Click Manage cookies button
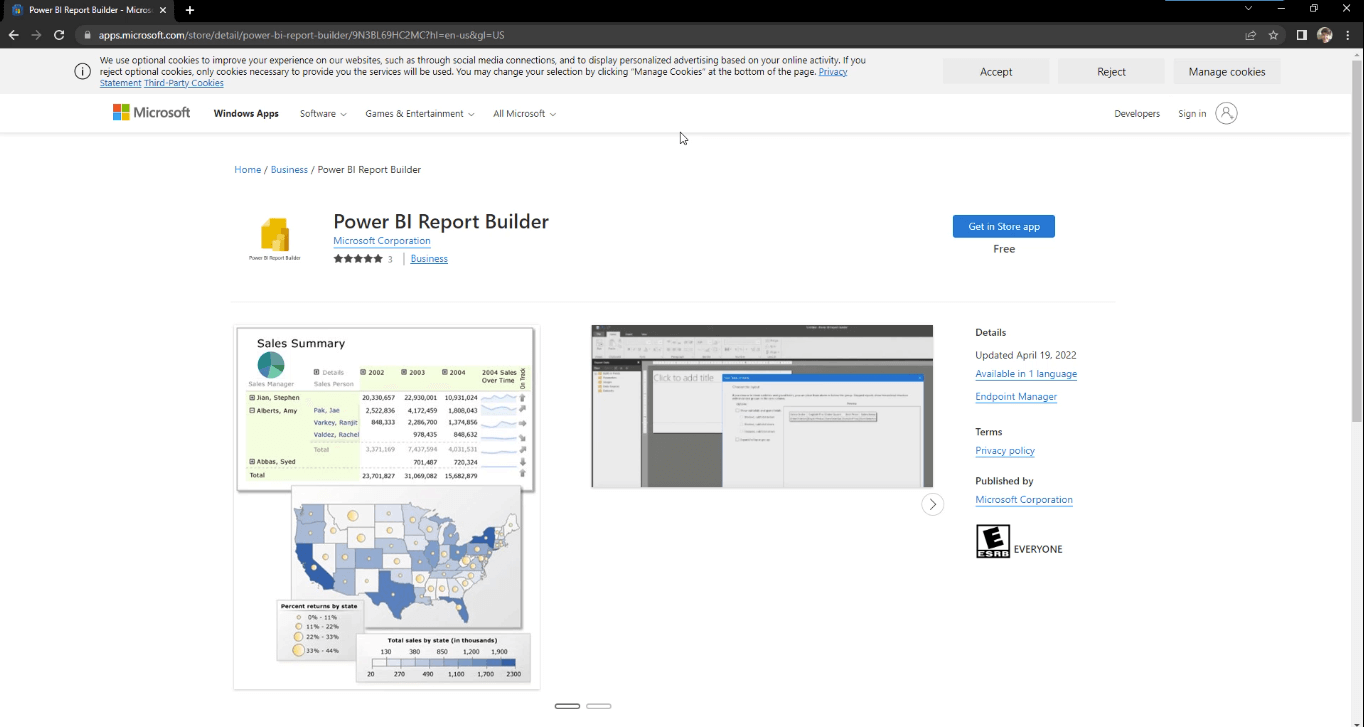Image resolution: width=1364 pixels, height=727 pixels. coord(1227,71)
